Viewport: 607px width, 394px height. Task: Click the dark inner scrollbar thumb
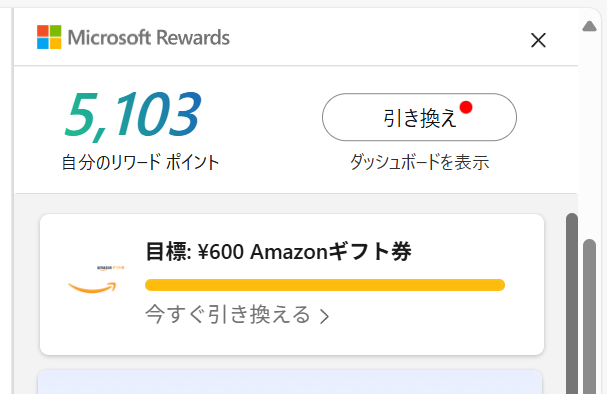click(x=572, y=303)
